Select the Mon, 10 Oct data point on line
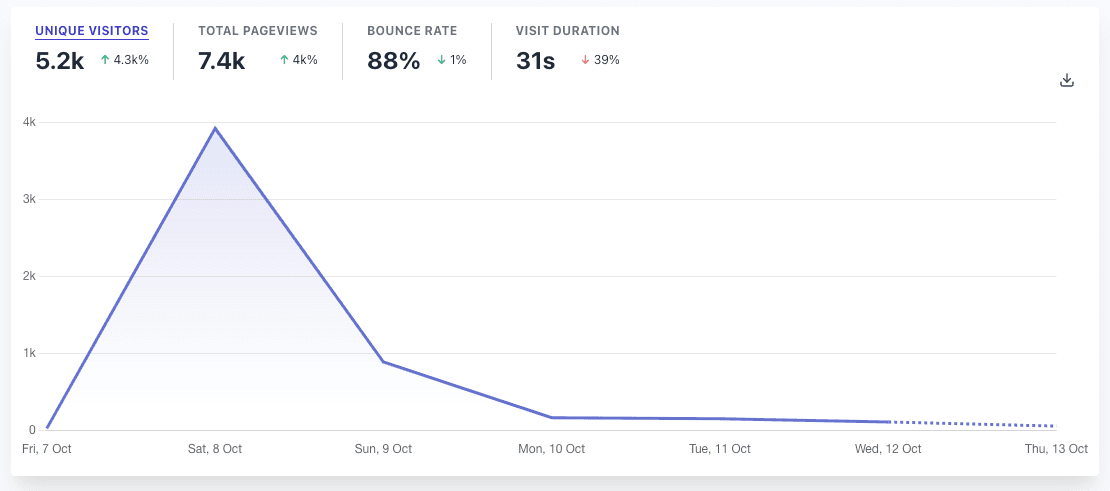1110x491 pixels. (552, 417)
